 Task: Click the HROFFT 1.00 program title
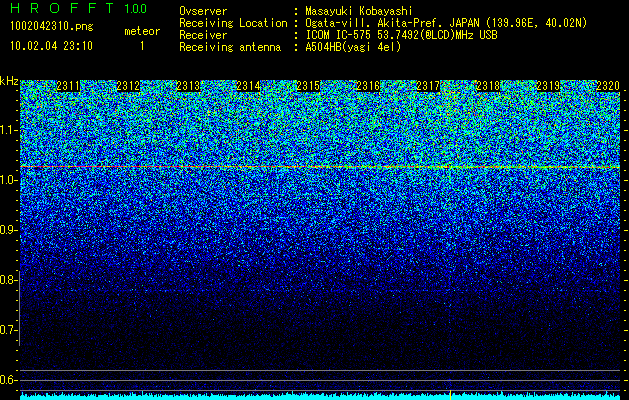tap(79, 8)
